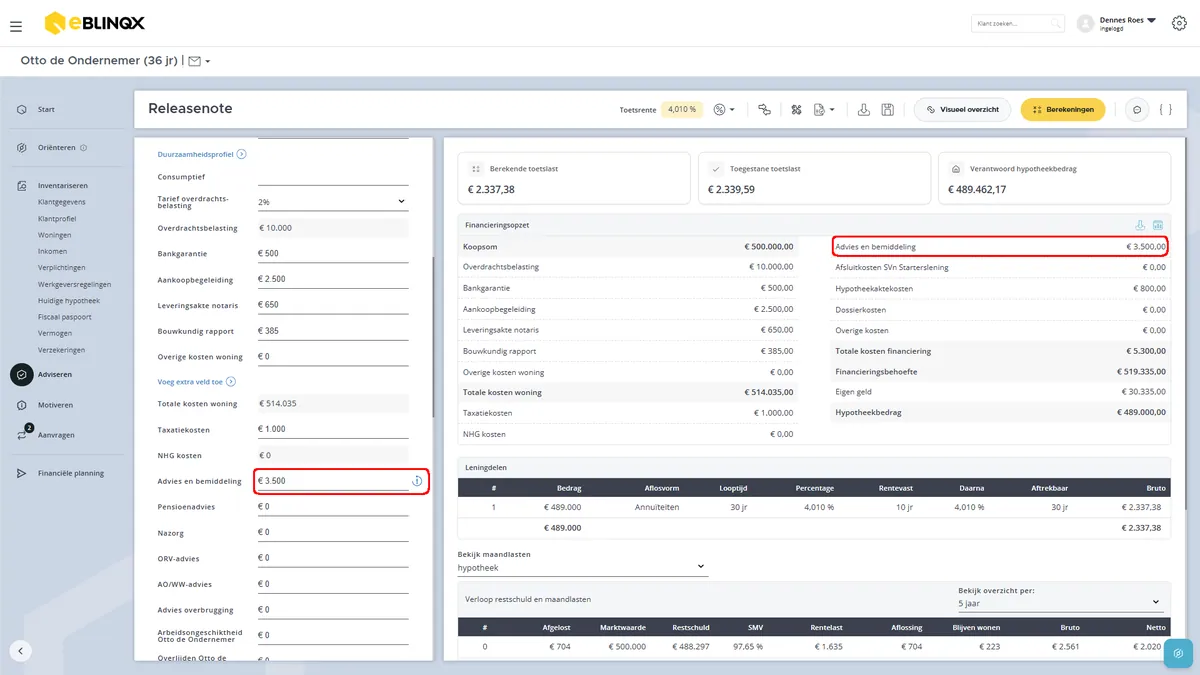Click the floating teal help button
The height and width of the screenshot is (675, 1200).
tap(1178, 653)
